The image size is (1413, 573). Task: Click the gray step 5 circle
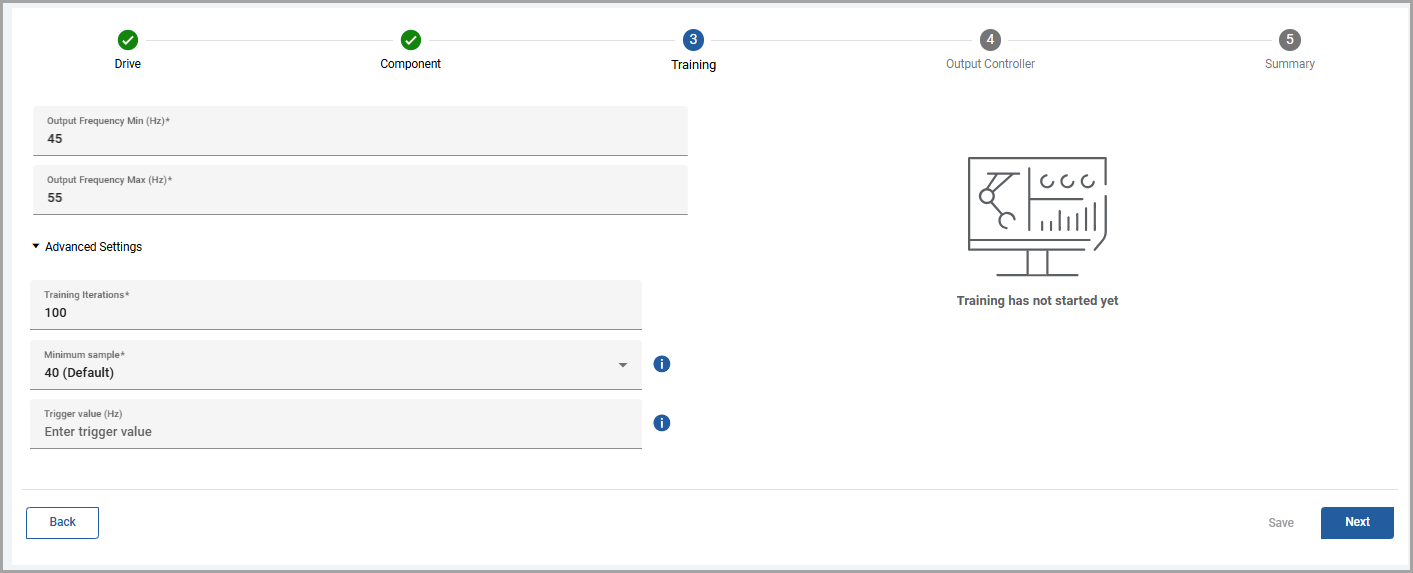(x=1289, y=40)
